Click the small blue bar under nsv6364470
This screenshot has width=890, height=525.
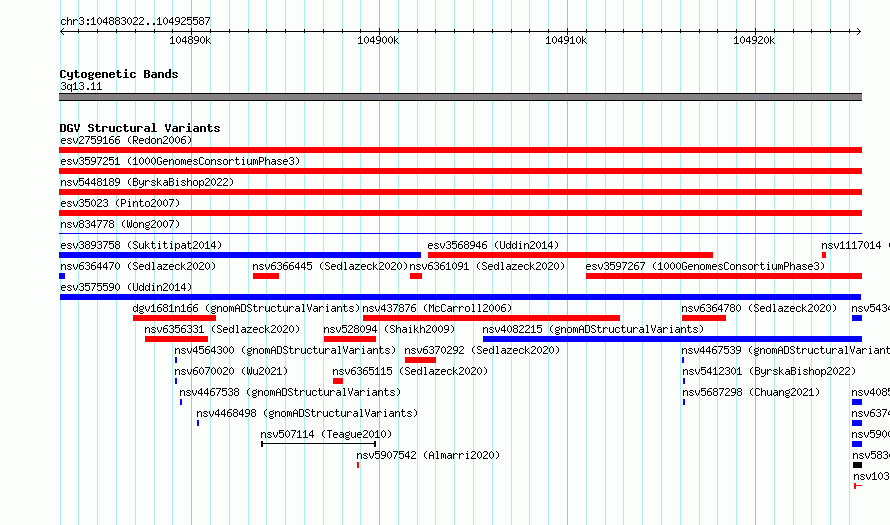click(62, 276)
